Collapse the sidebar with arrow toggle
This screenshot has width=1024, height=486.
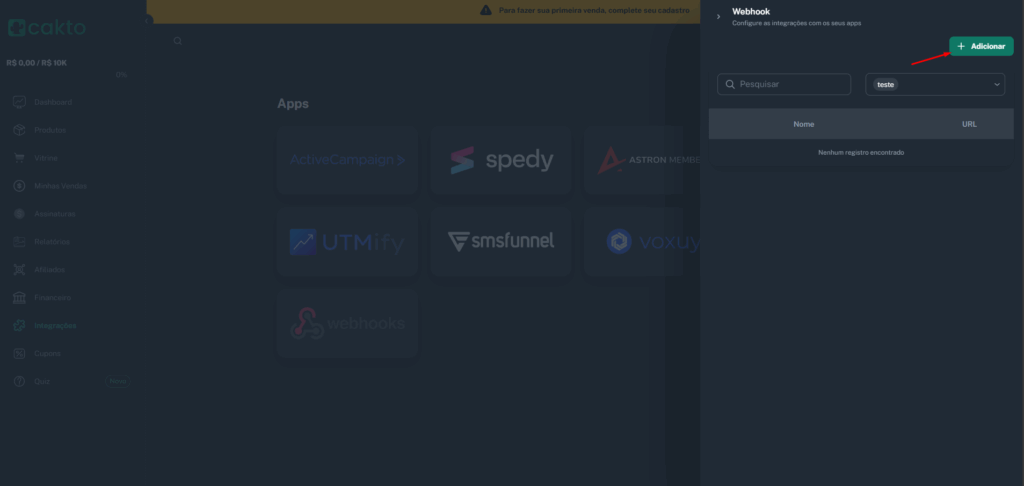coord(148,21)
